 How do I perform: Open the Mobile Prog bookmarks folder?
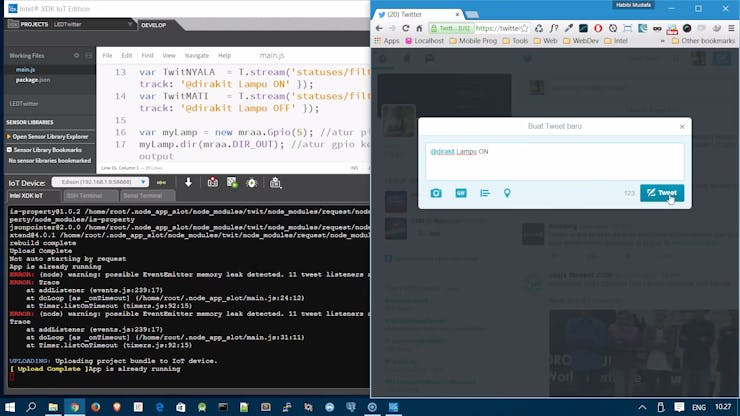pyautogui.click(x=473, y=41)
